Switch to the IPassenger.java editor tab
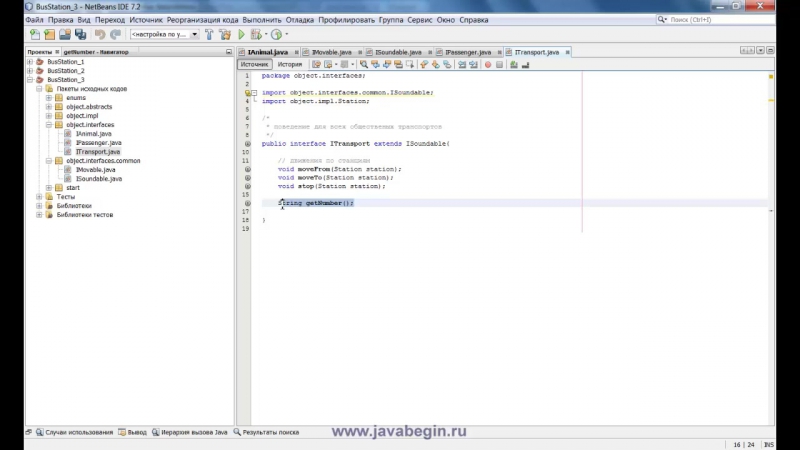800x450 pixels. point(469,51)
